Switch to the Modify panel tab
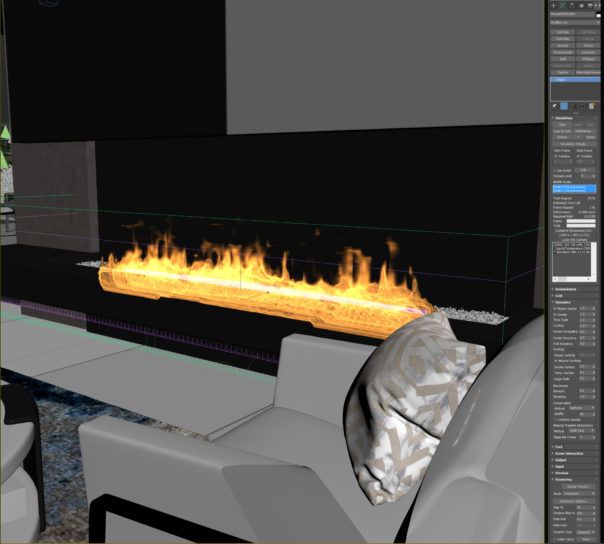Screen dimensions: 604x544 563,6
